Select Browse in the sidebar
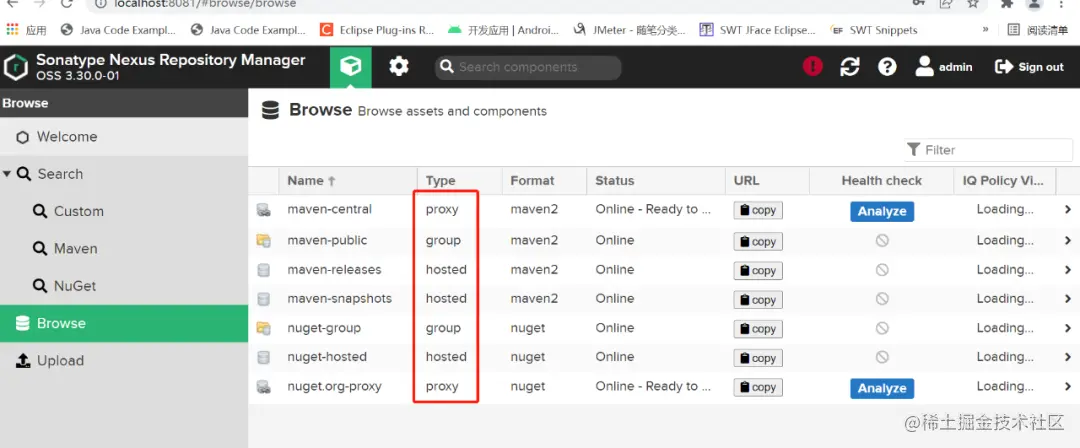Viewport: 1080px width, 448px height. (124, 323)
